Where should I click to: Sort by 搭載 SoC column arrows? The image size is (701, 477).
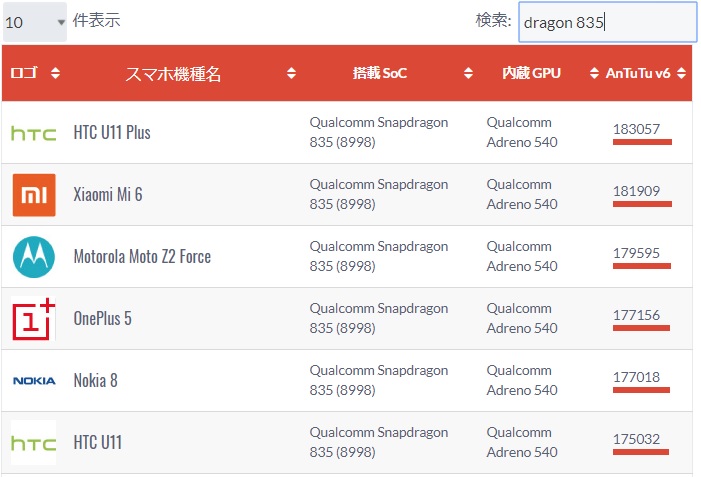pyautogui.click(x=468, y=73)
